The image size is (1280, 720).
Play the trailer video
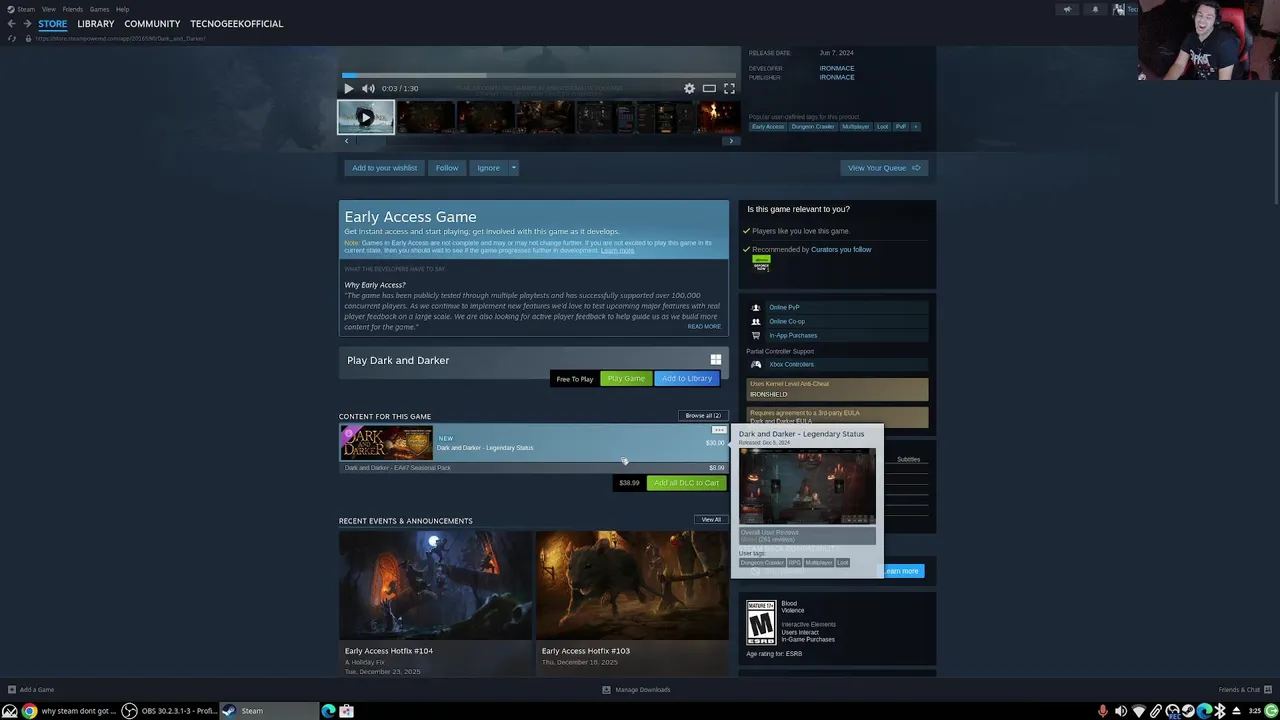click(x=348, y=88)
